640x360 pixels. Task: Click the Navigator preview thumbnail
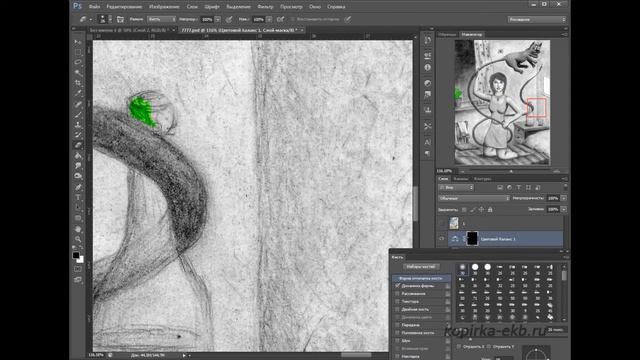click(x=502, y=102)
